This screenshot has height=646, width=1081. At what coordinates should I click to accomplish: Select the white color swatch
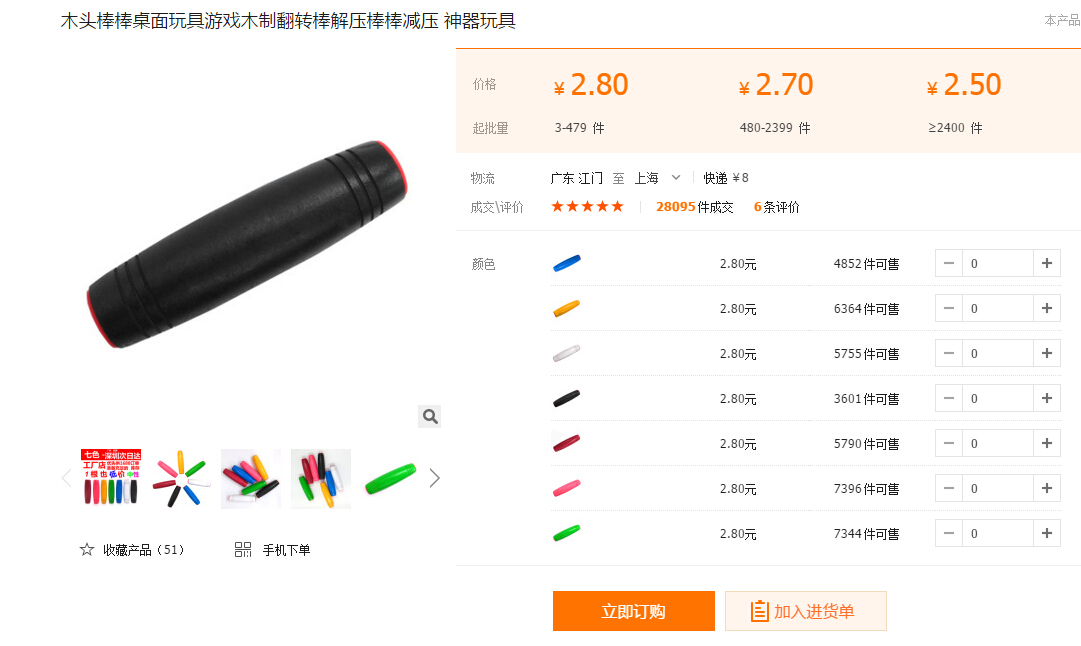click(567, 354)
